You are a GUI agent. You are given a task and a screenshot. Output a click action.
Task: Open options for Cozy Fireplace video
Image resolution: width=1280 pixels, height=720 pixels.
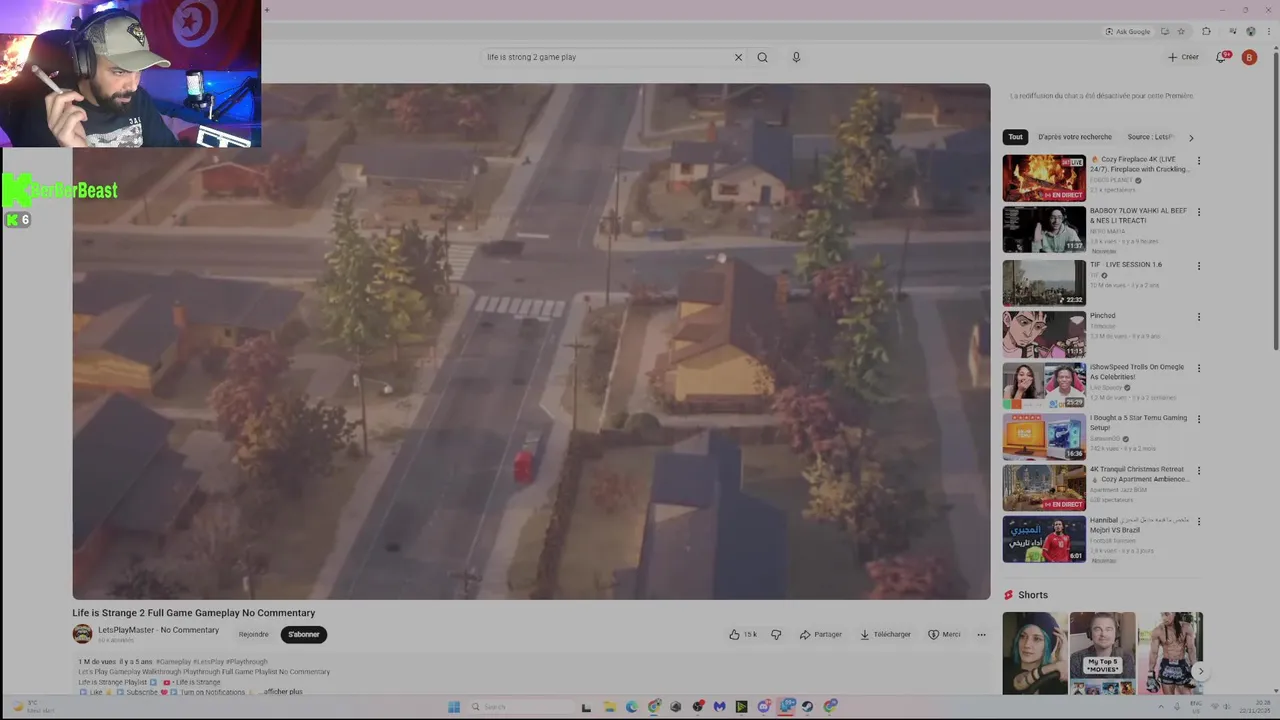point(1199,161)
